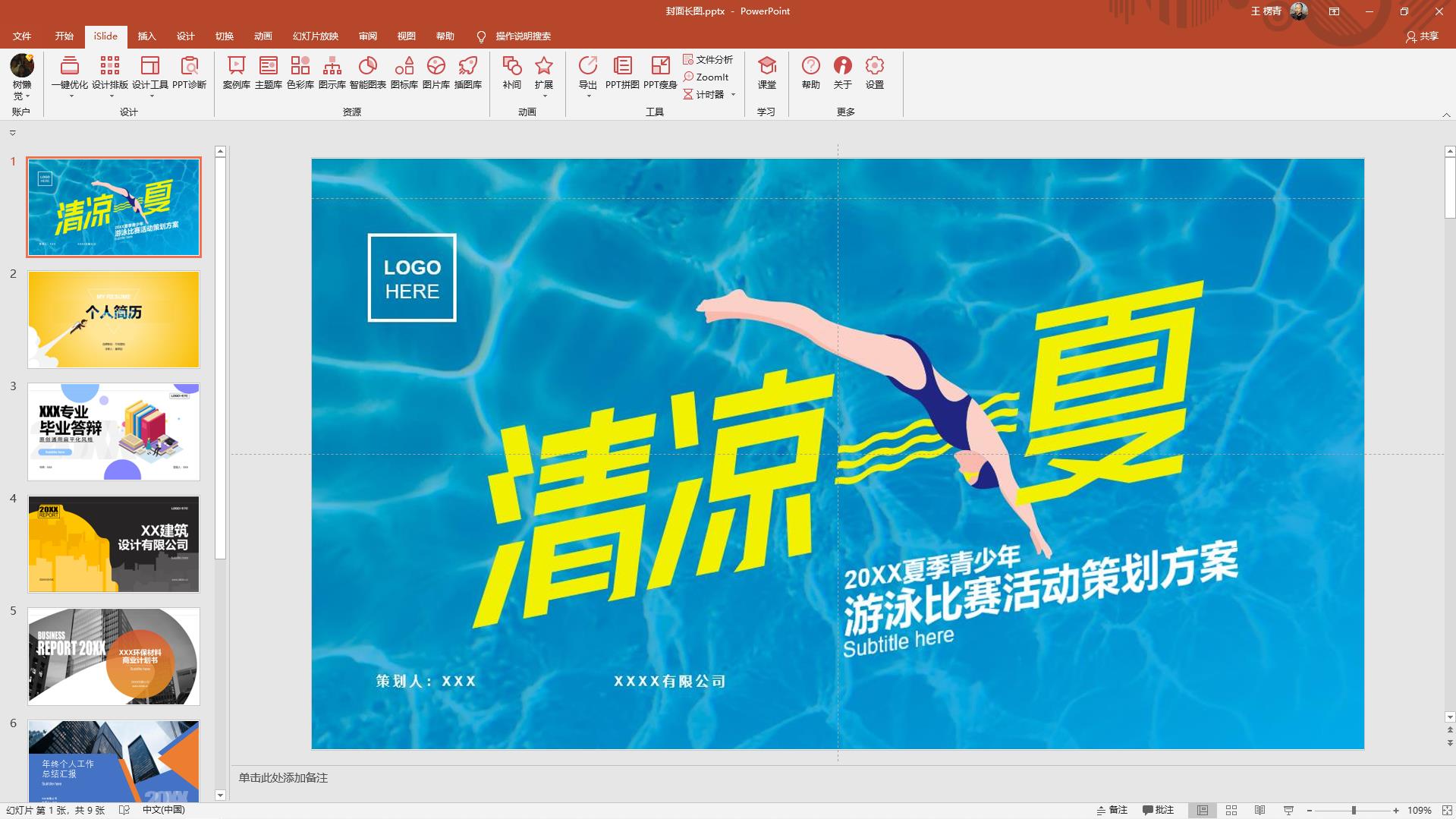Expand the 计时器 dropdown arrow
Image resolution: width=1456 pixels, height=819 pixels.
(x=734, y=95)
